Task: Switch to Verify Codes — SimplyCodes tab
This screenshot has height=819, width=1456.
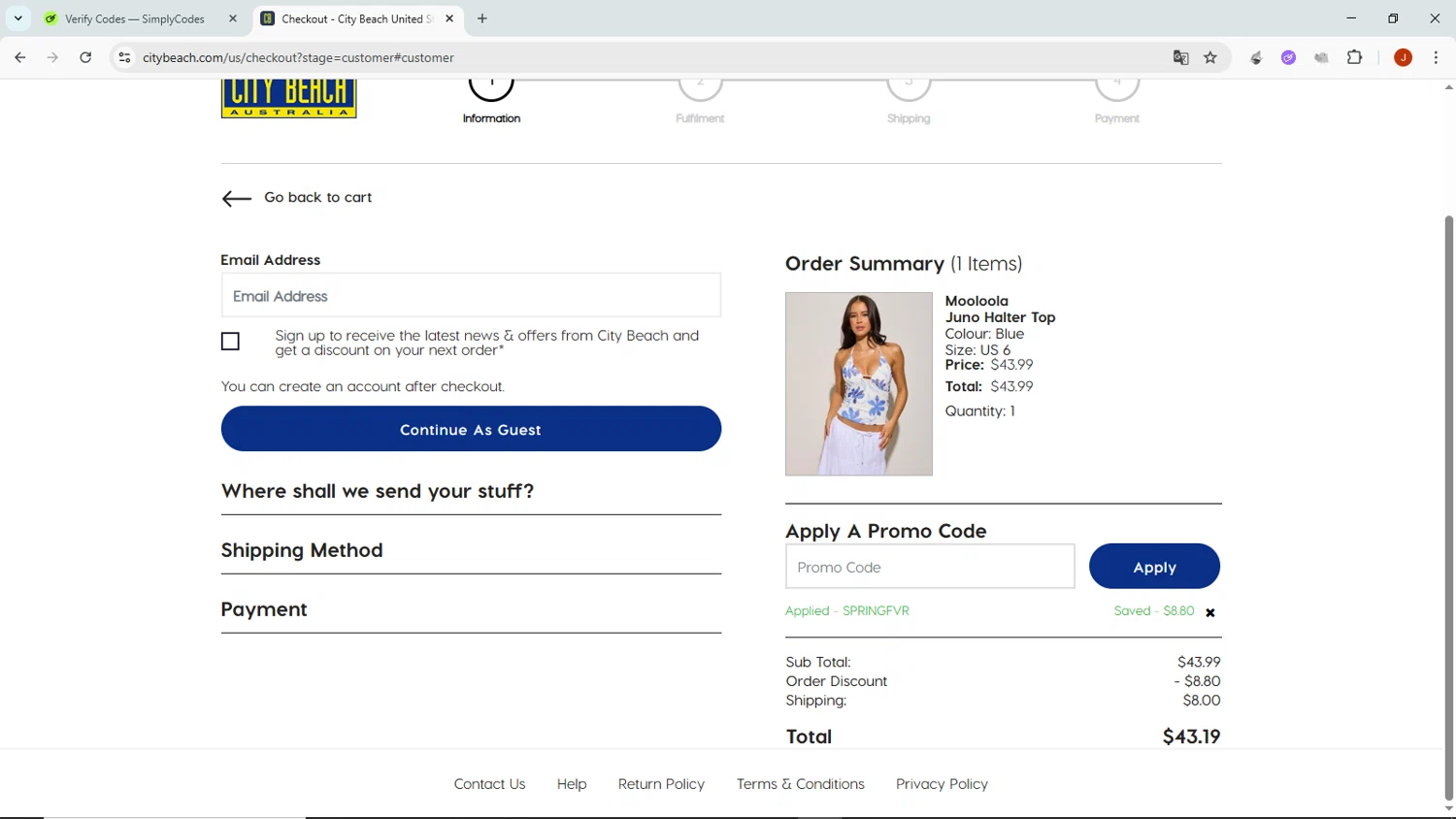Action: (x=134, y=18)
